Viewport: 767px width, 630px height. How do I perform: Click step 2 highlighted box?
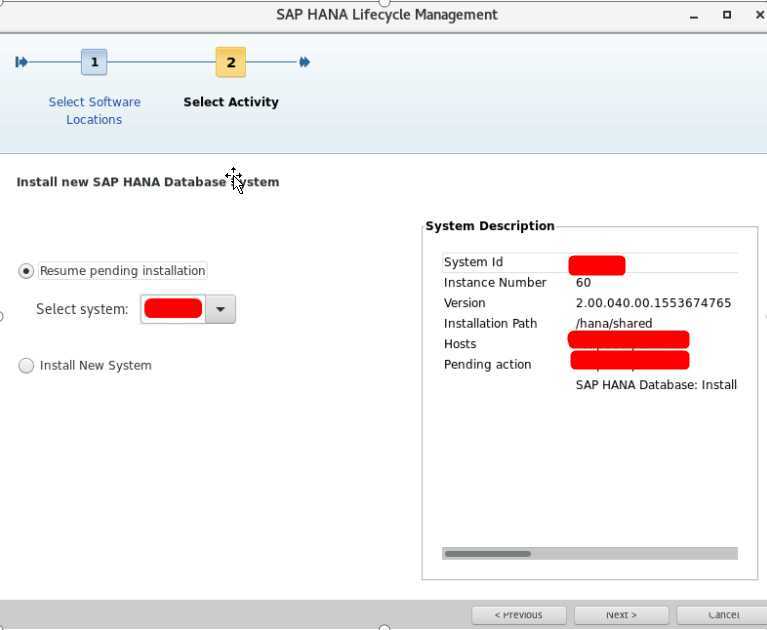[230, 62]
